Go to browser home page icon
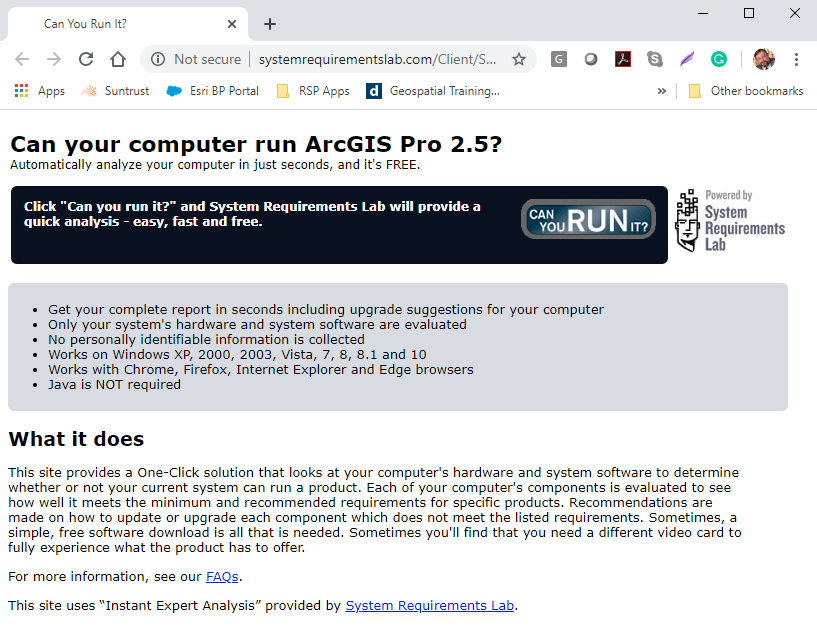 pos(118,59)
